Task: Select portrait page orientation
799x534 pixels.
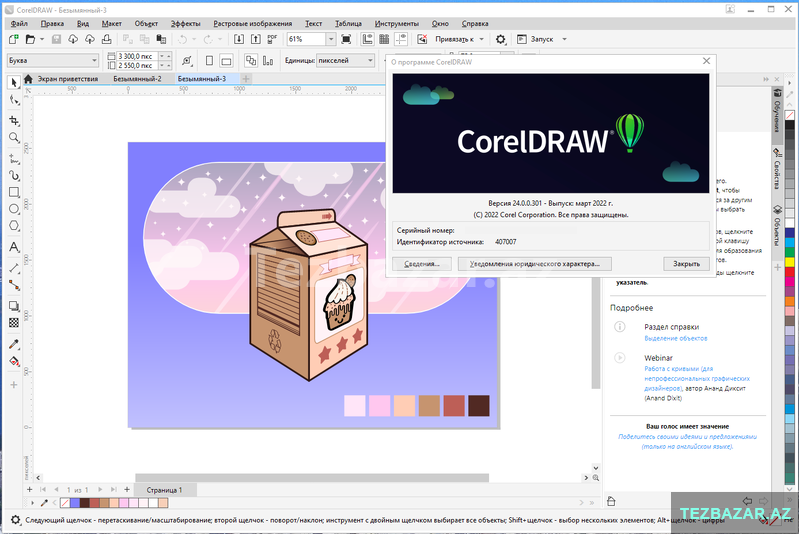Action: (209, 61)
